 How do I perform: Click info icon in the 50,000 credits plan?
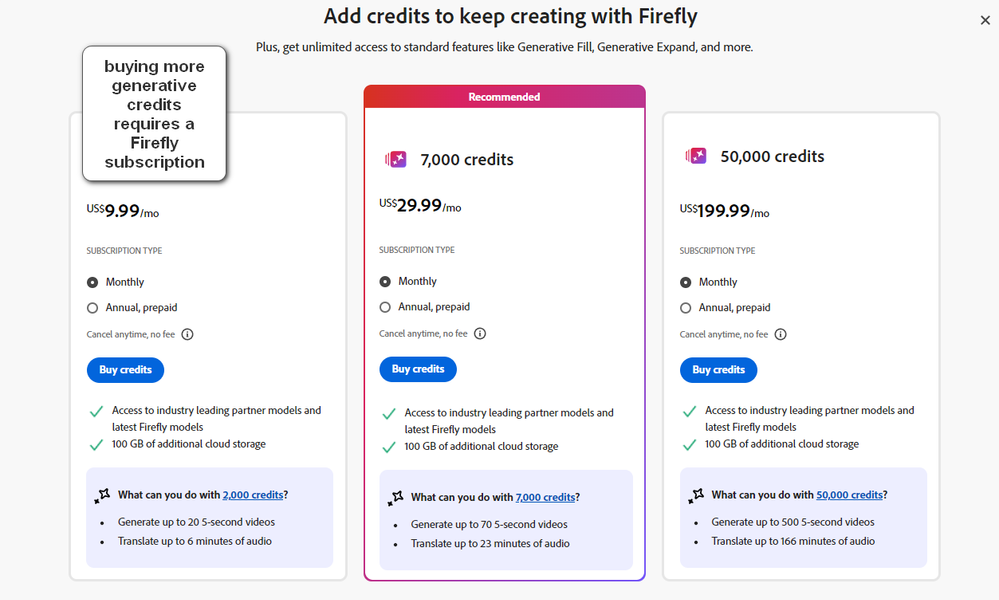(781, 335)
